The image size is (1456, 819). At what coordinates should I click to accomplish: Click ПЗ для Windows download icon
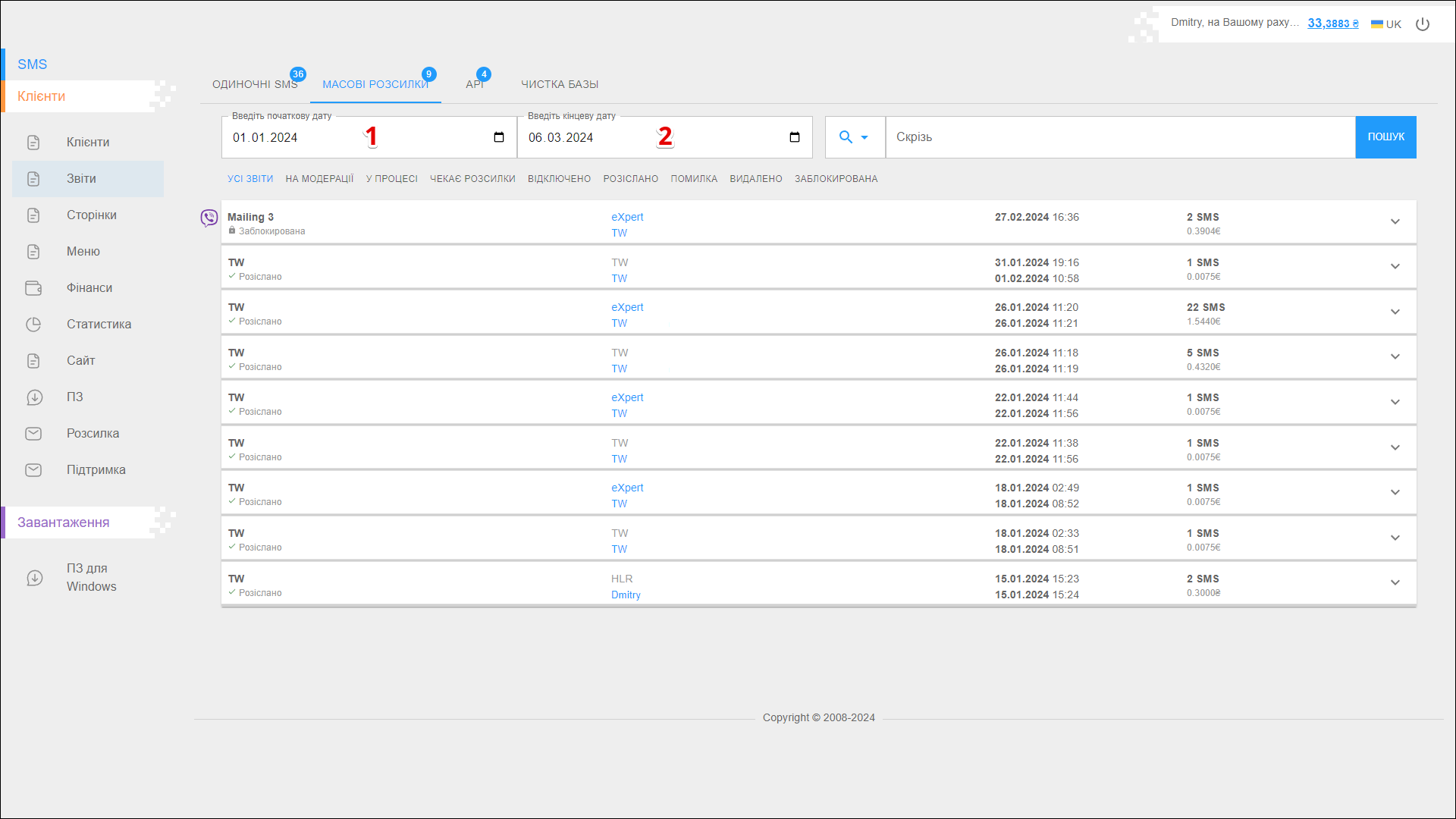point(35,578)
